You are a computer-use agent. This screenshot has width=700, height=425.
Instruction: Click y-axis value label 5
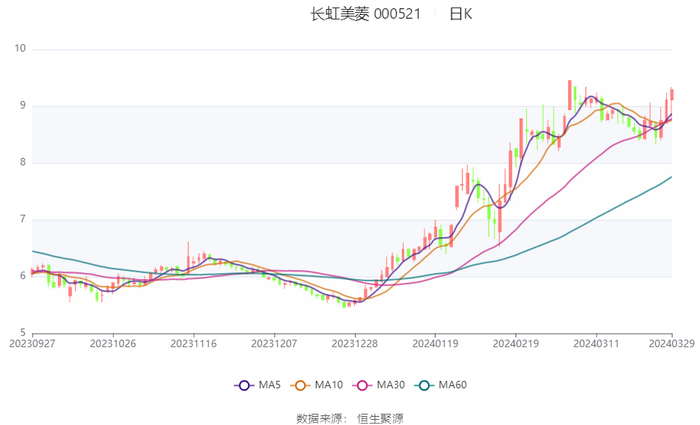tap(23, 333)
